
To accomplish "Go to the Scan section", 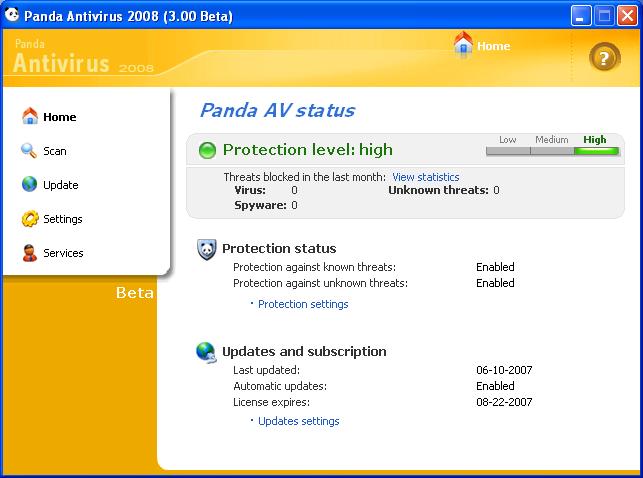I will [55, 151].
